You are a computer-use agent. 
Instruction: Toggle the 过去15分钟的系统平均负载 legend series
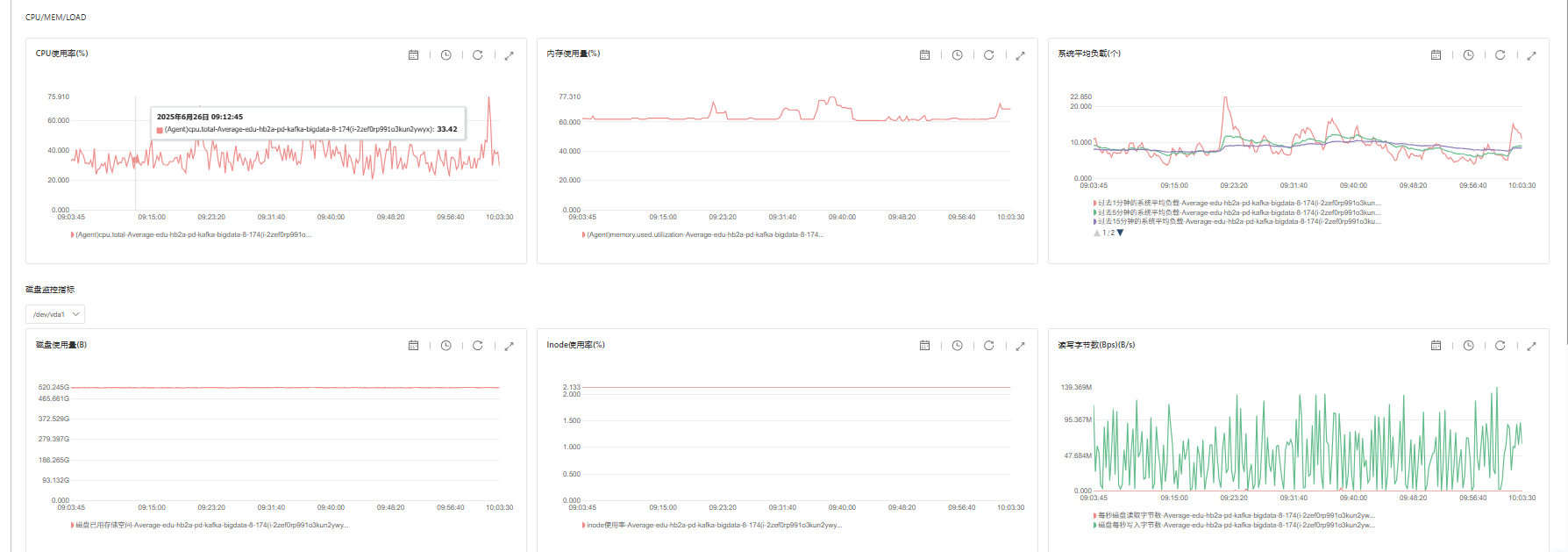click(1237, 221)
